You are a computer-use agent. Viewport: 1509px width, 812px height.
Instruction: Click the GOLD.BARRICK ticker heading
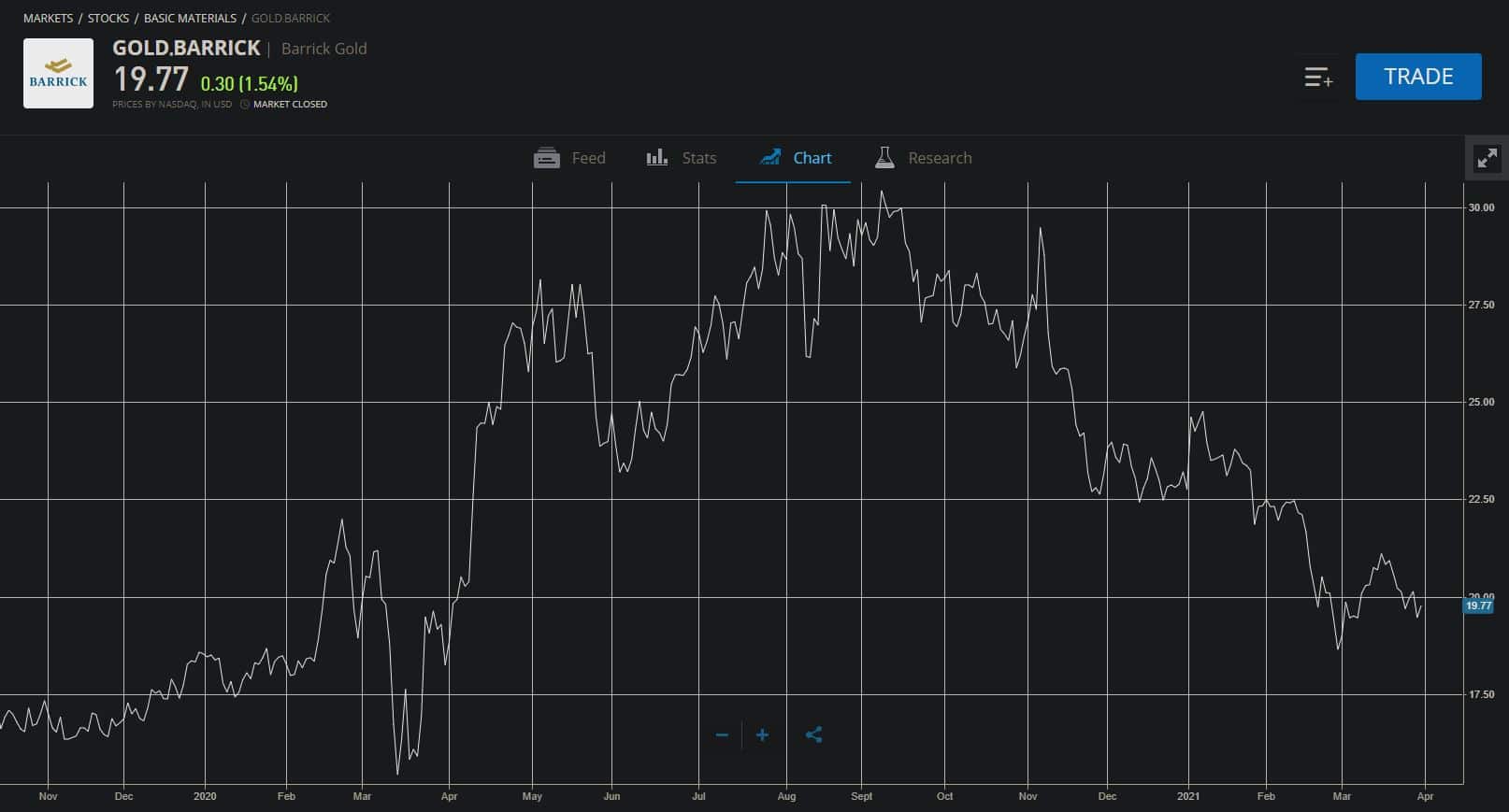coord(186,48)
